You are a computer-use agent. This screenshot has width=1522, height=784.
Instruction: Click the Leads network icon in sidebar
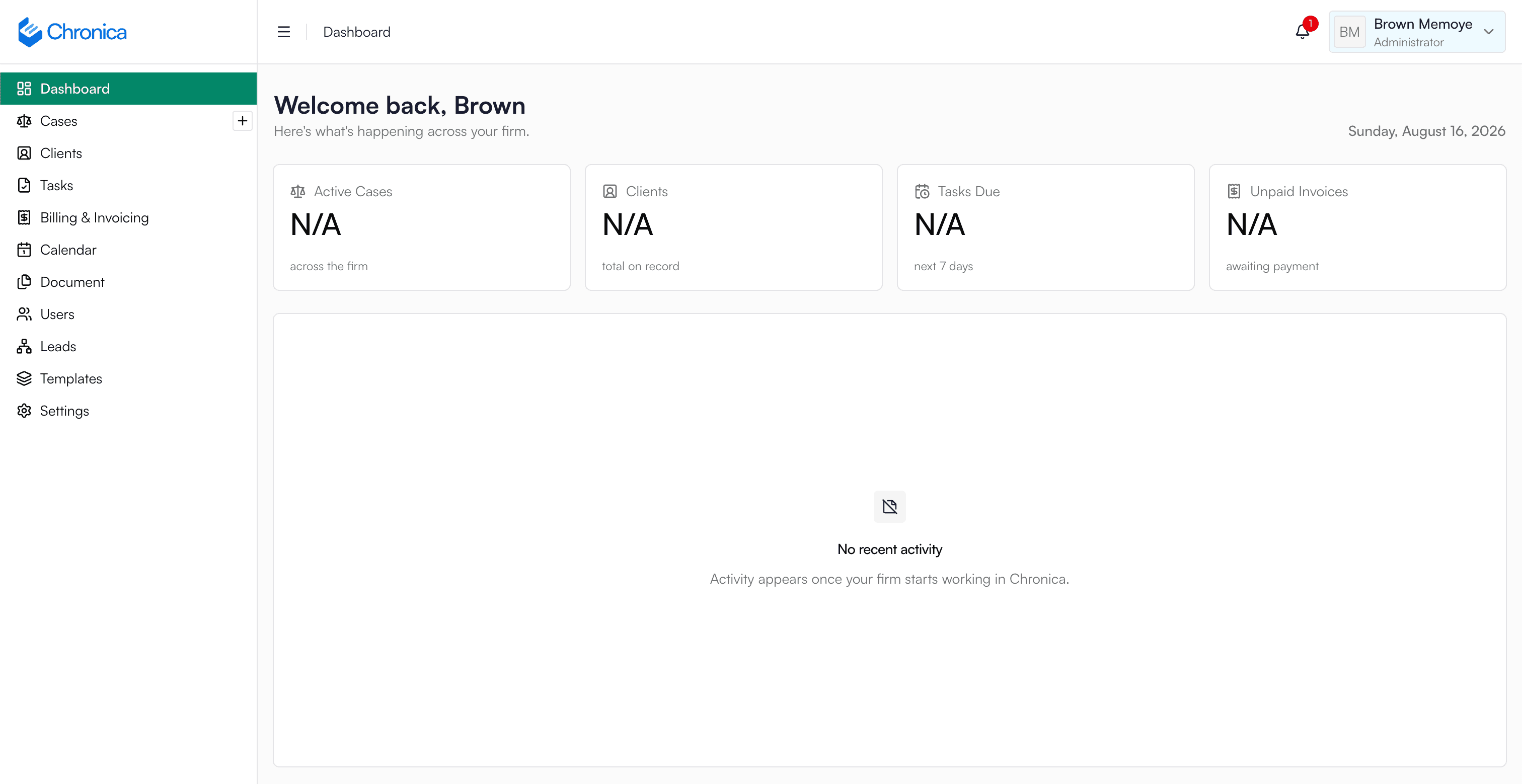[24, 346]
